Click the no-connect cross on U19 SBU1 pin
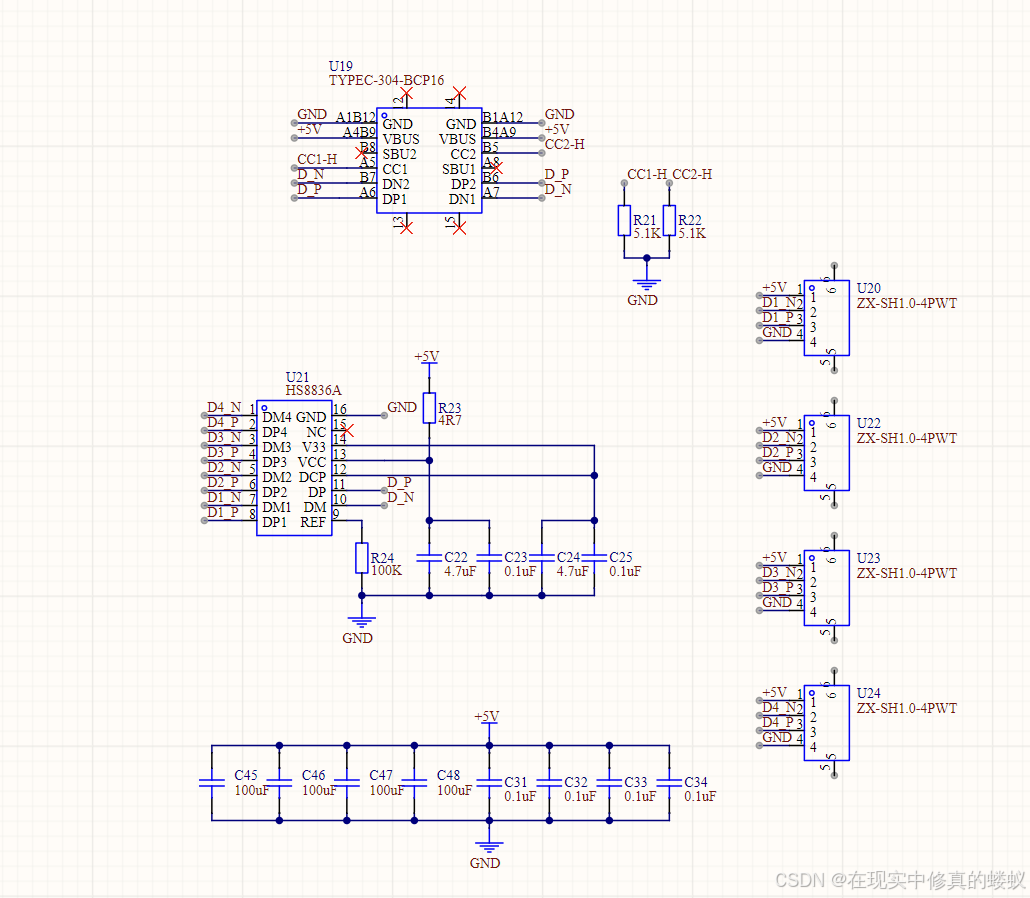Screen dimensions: 1030x898 click(497, 168)
